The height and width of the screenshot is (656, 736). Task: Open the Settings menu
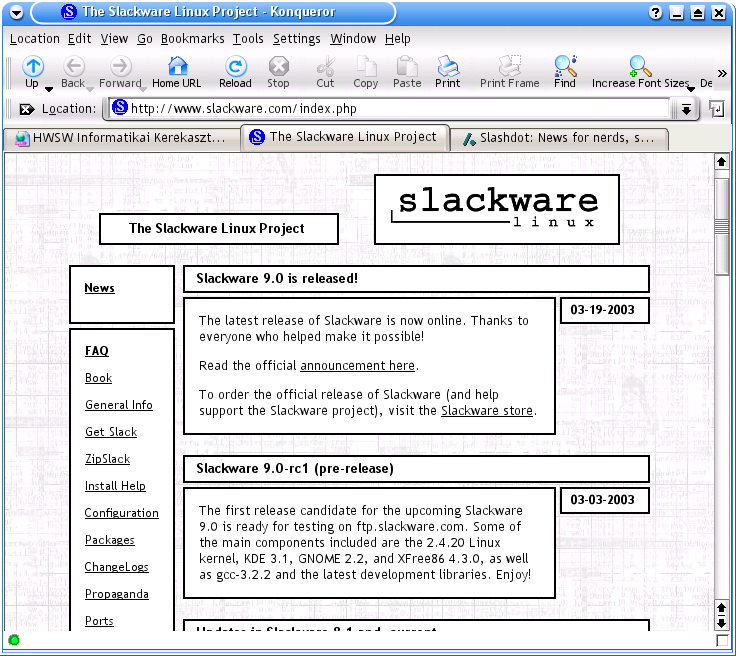point(297,38)
